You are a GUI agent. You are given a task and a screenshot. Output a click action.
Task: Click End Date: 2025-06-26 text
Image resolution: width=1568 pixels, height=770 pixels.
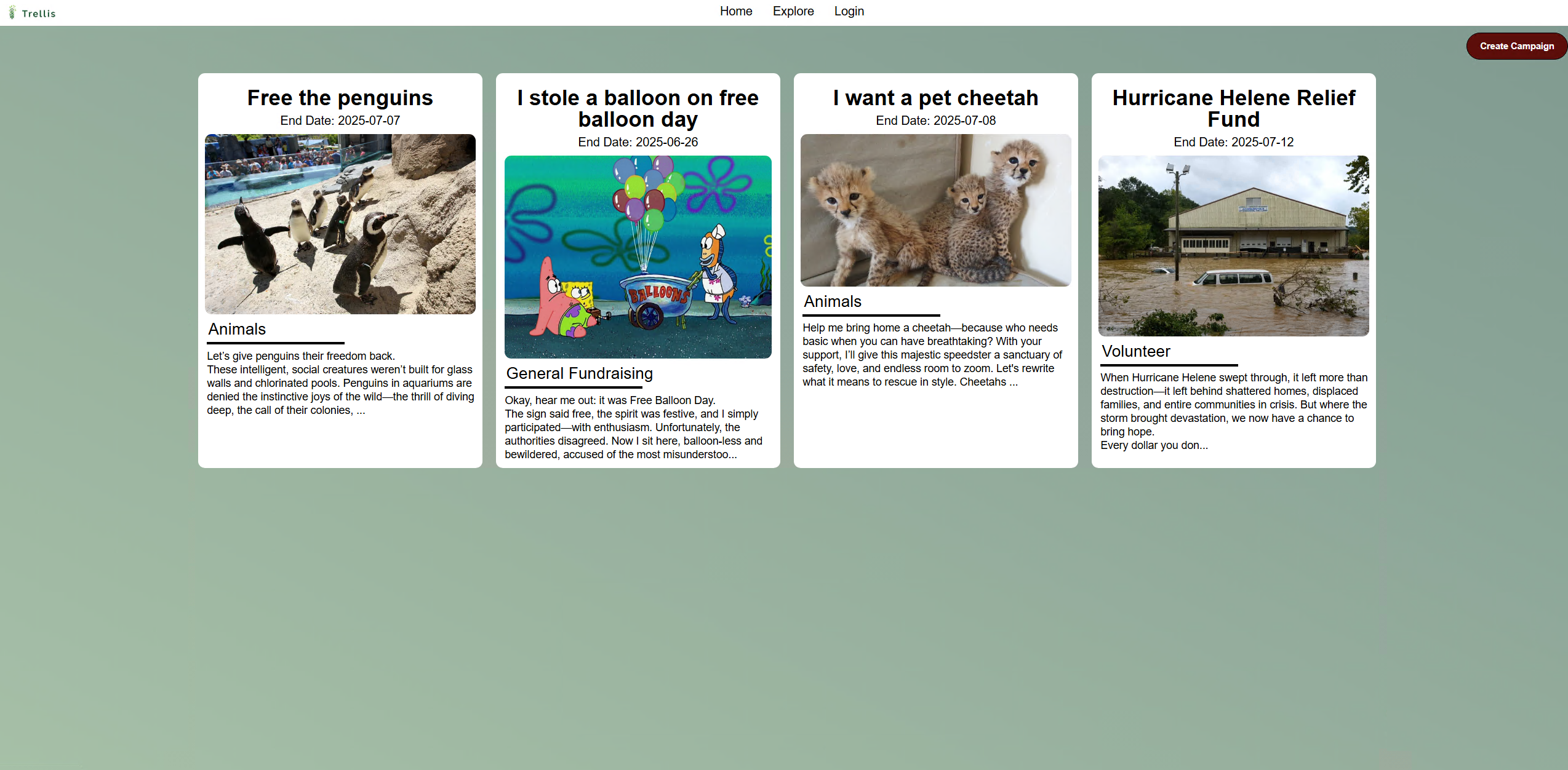coord(638,142)
